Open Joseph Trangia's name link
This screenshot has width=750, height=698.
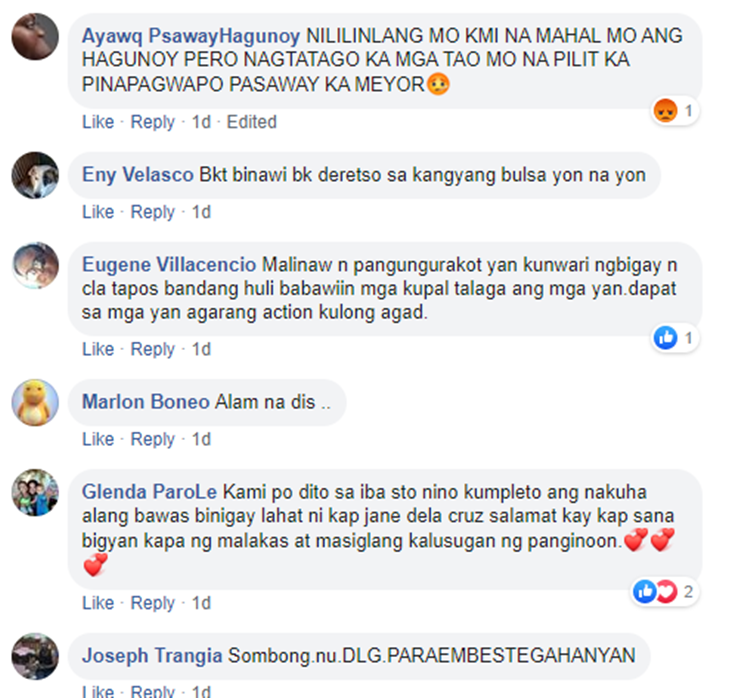pyautogui.click(x=152, y=655)
